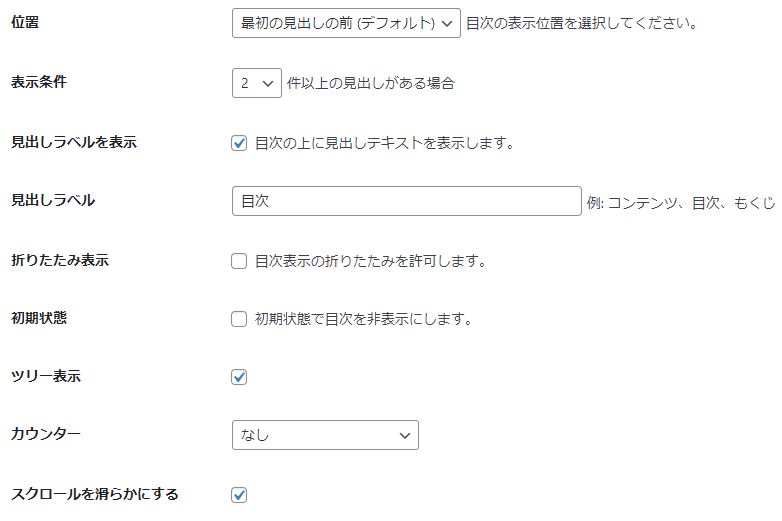This screenshot has height=521, width=782.
Task: Expand the 表示条件 heading count dropdown
Action: point(256,83)
